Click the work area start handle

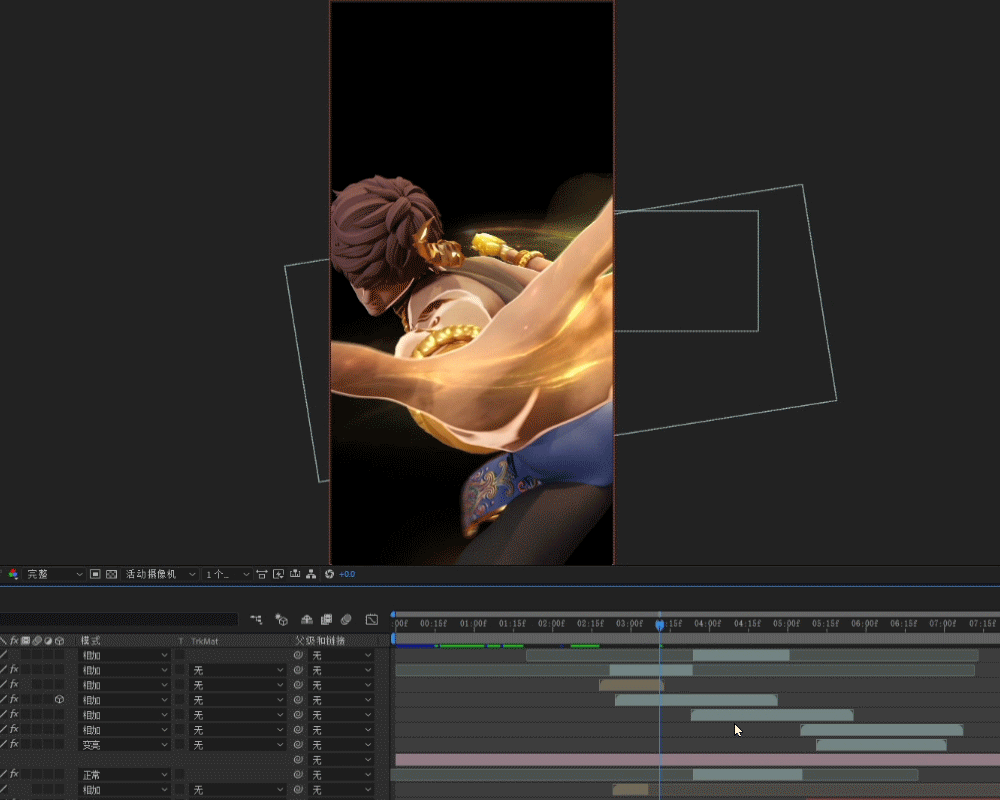pos(393,637)
